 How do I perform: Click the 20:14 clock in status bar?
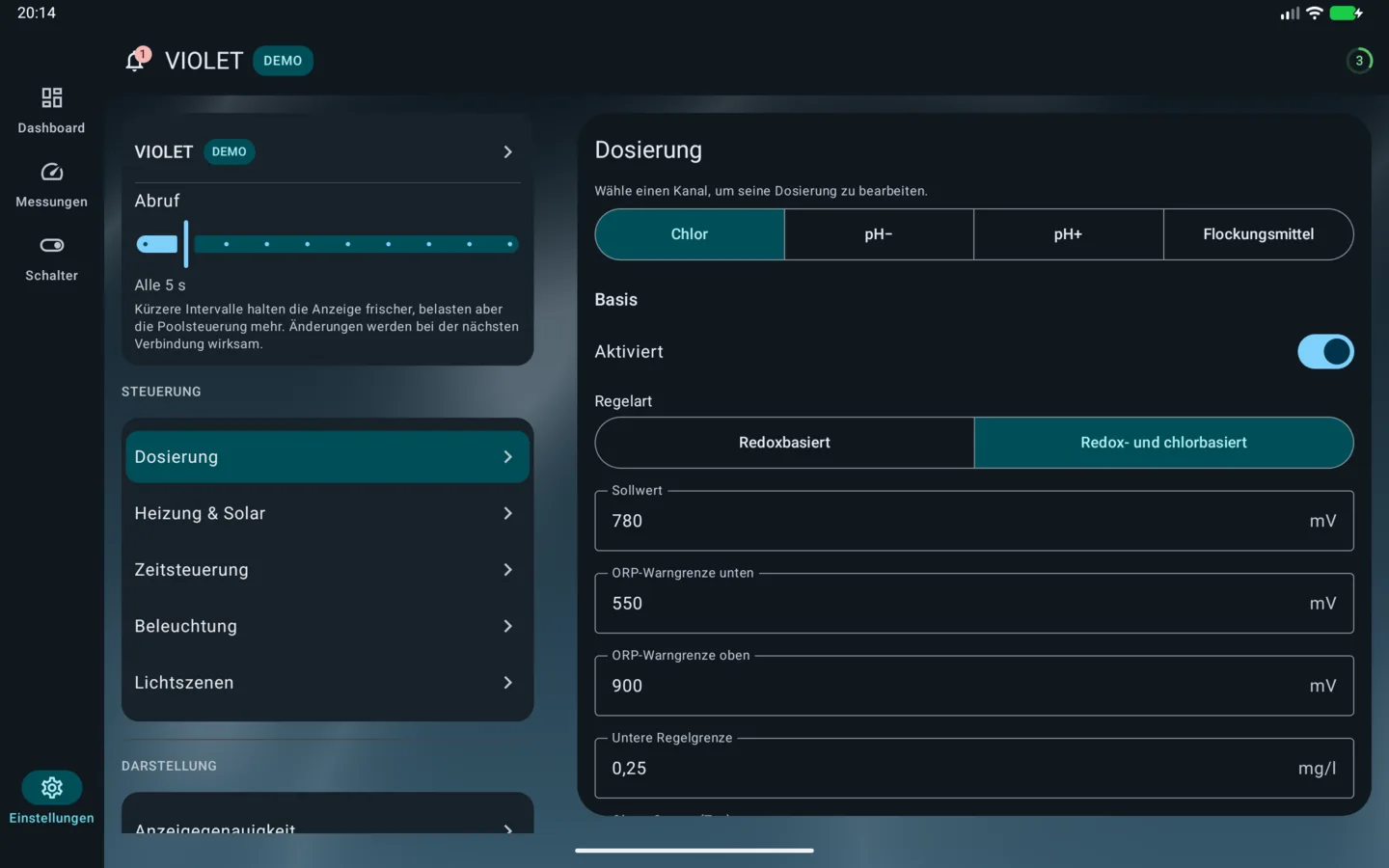37,13
